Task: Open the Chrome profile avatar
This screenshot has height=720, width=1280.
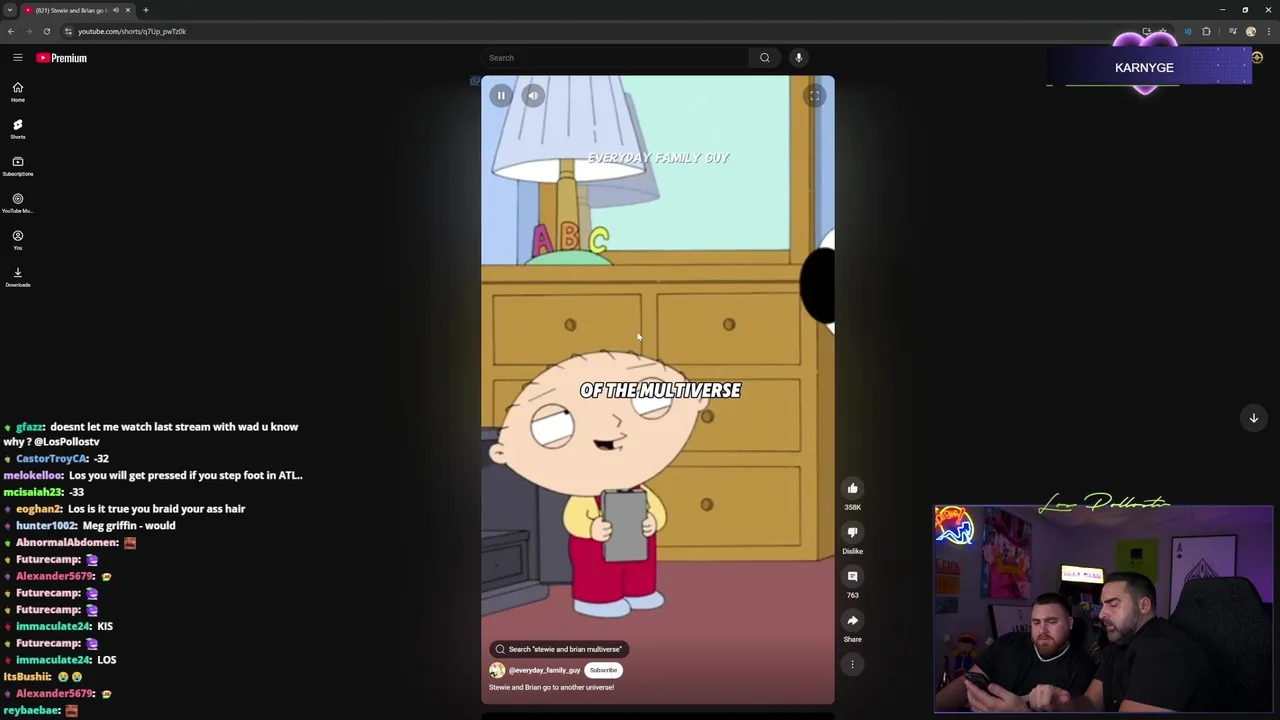Action: (x=1251, y=31)
